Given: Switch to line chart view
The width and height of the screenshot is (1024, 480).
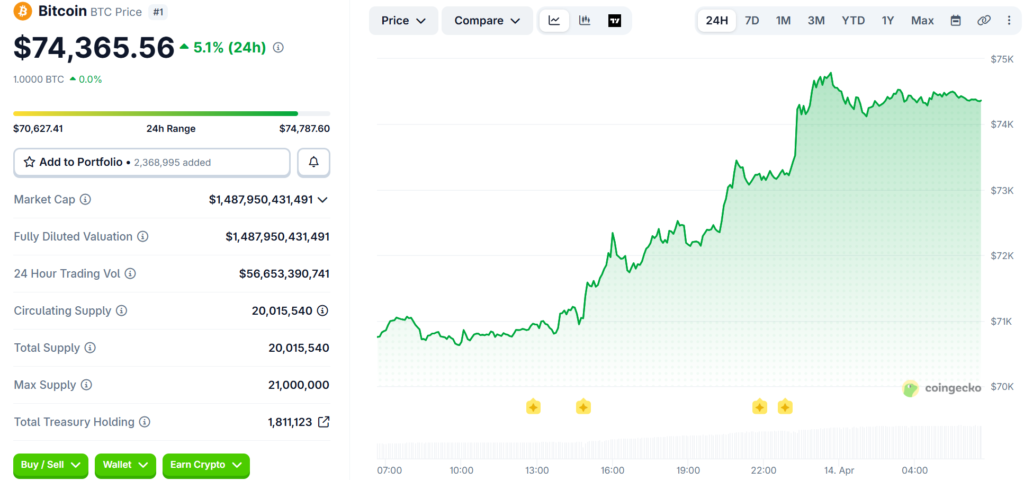Looking at the screenshot, I should tap(554, 21).
